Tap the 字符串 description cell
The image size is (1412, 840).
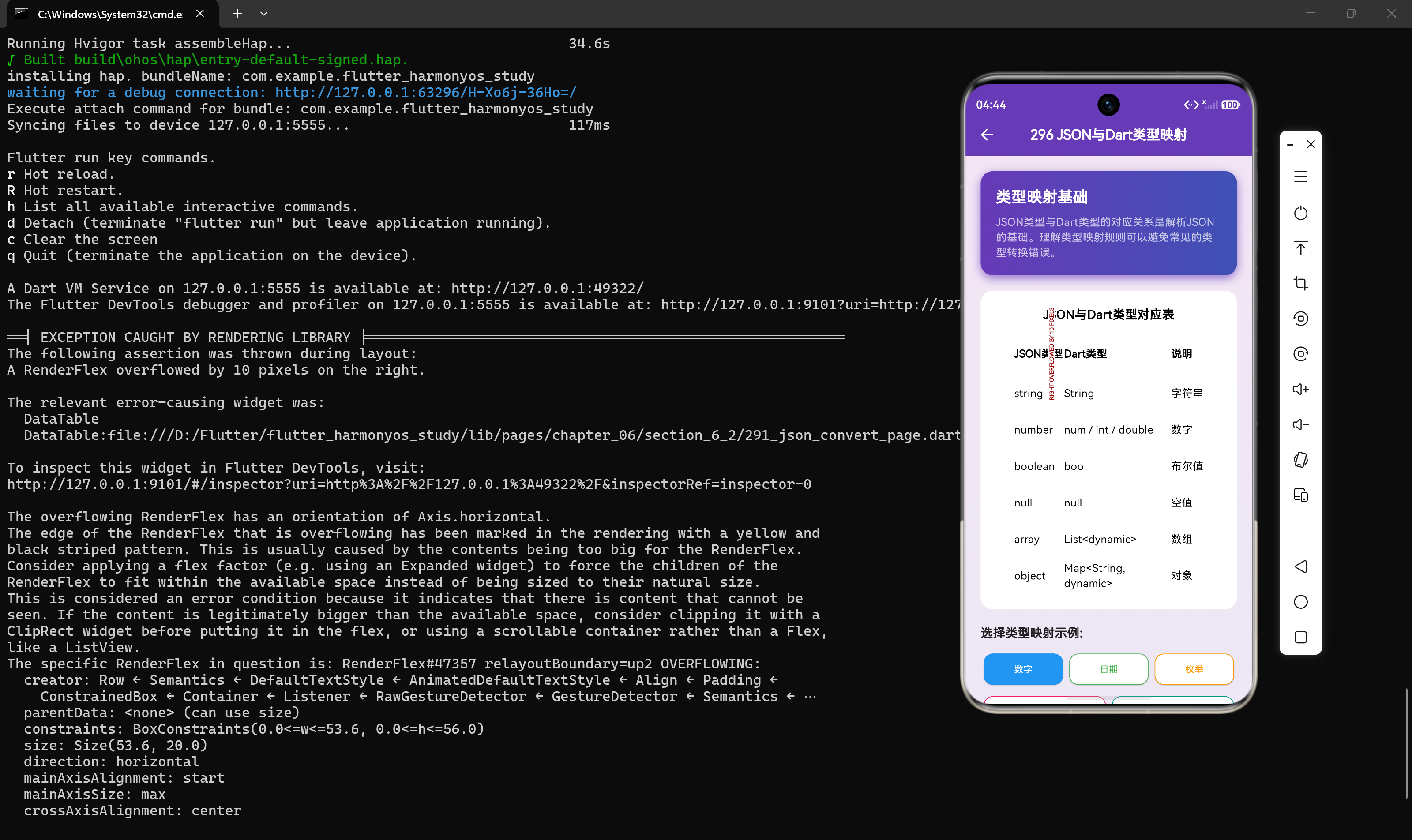[x=1187, y=394]
